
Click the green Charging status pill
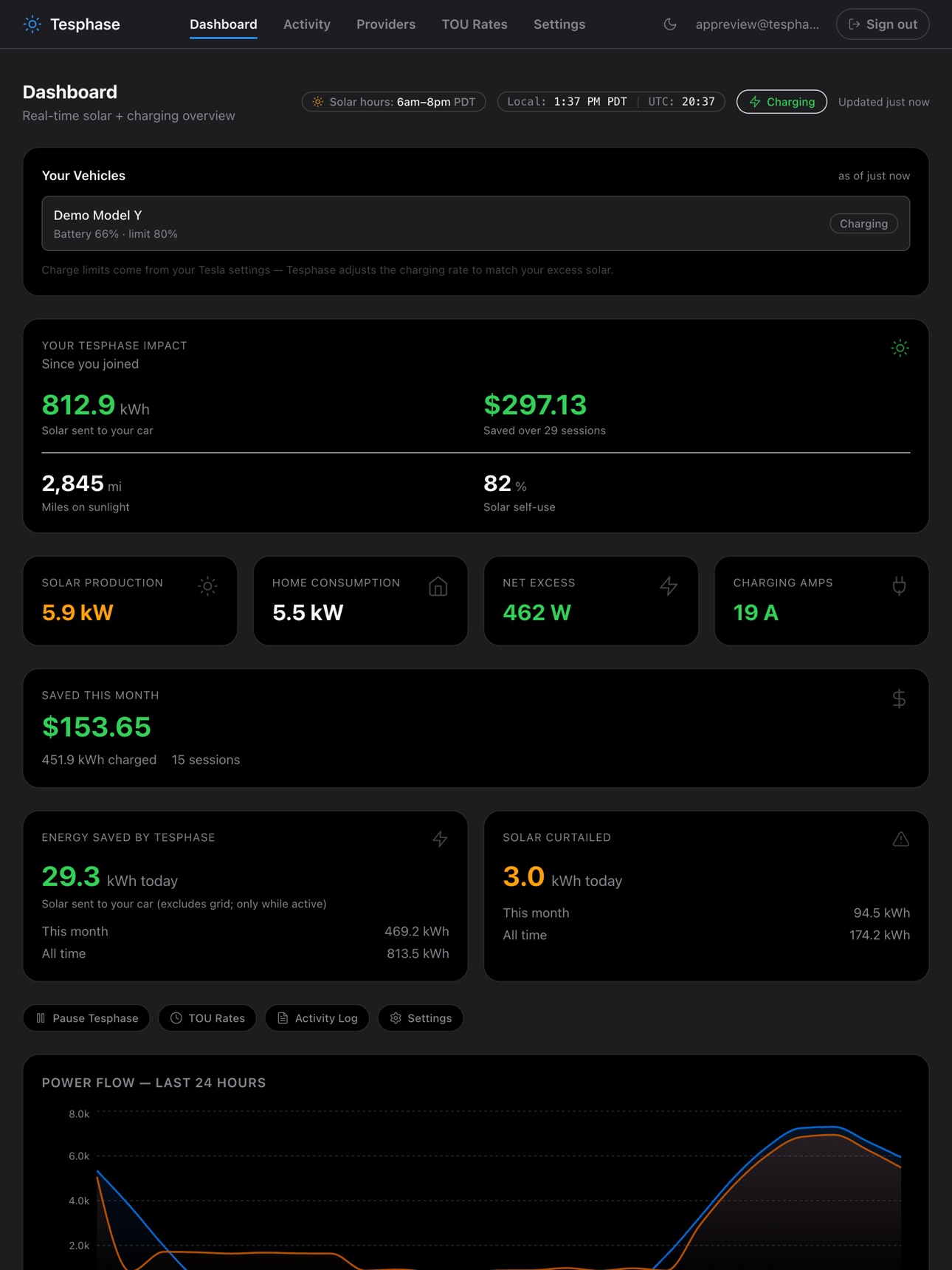pyautogui.click(x=782, y=102)
